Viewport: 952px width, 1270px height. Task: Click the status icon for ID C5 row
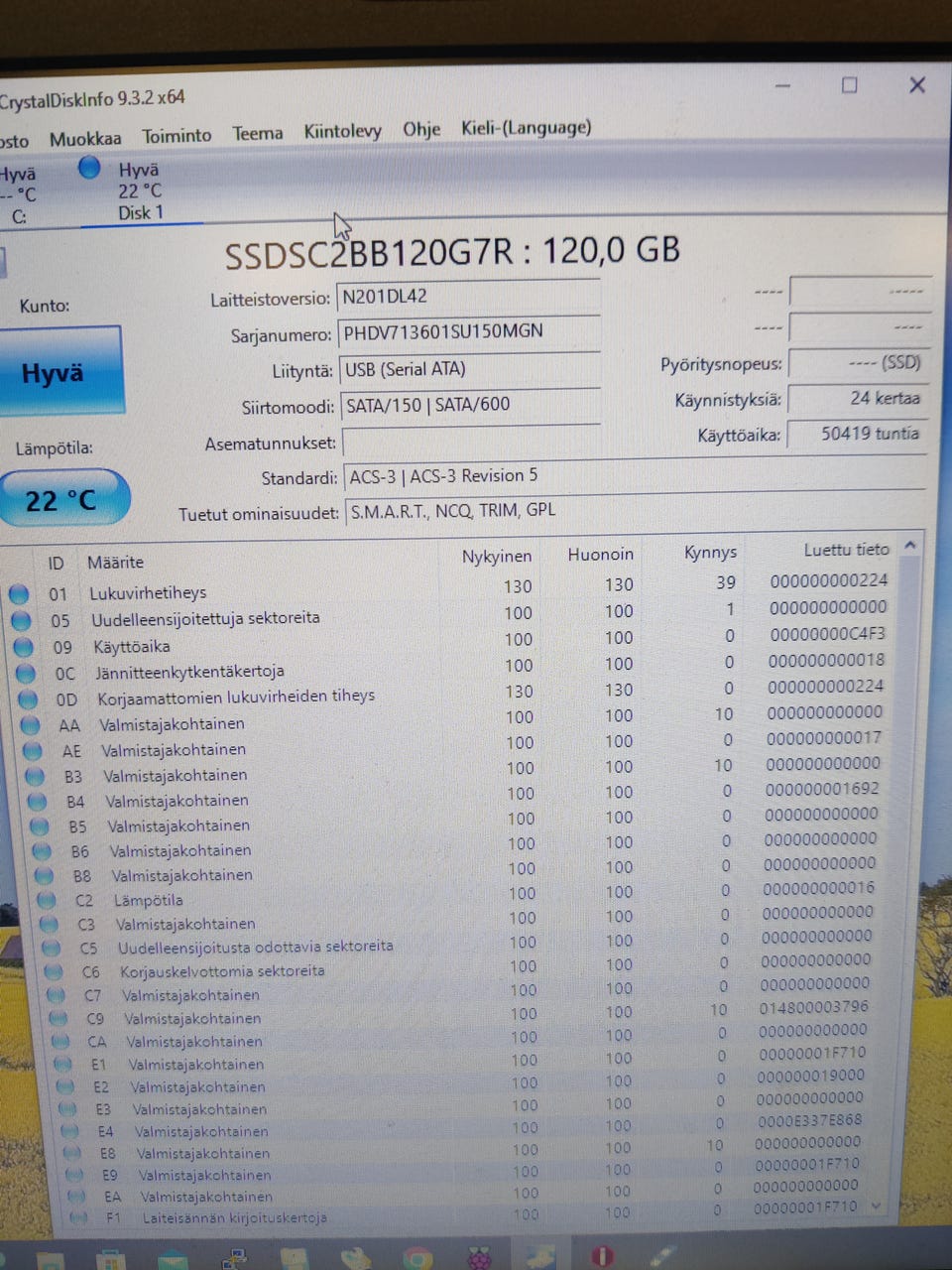52,948
